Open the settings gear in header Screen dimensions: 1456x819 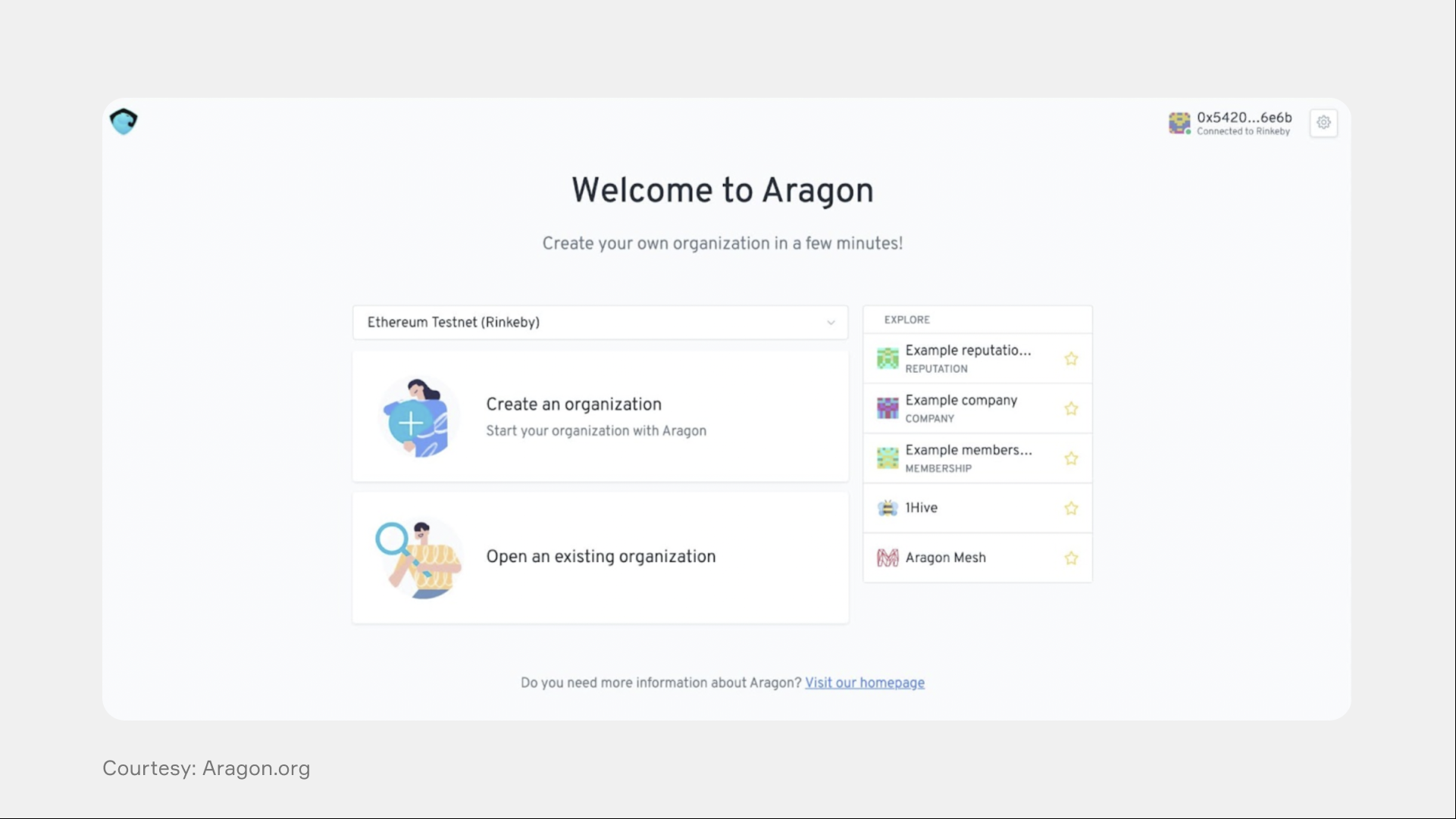point(1323,123)
